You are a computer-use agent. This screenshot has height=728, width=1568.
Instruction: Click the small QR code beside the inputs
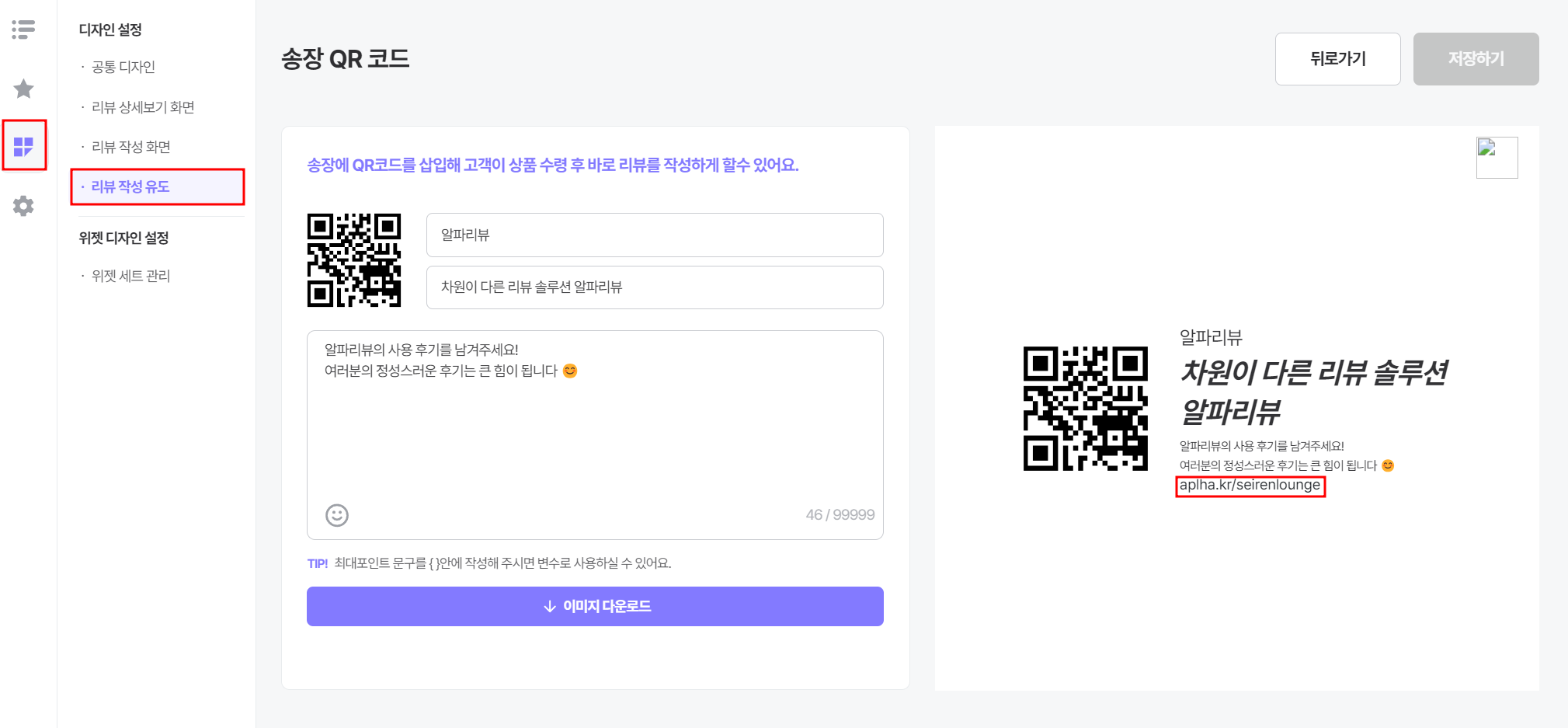coord(354,260)
